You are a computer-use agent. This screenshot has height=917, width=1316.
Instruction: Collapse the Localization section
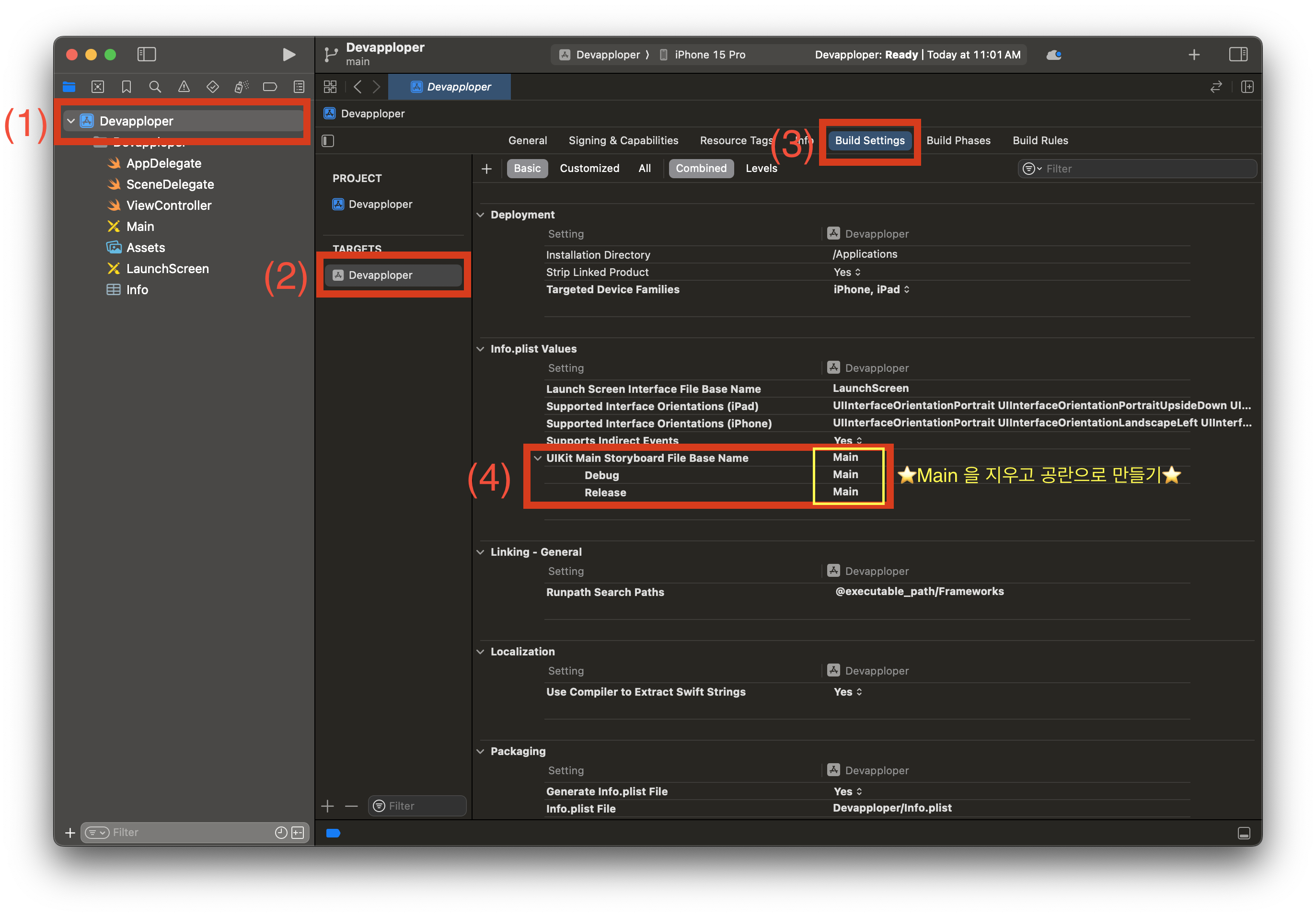point(480,651)
